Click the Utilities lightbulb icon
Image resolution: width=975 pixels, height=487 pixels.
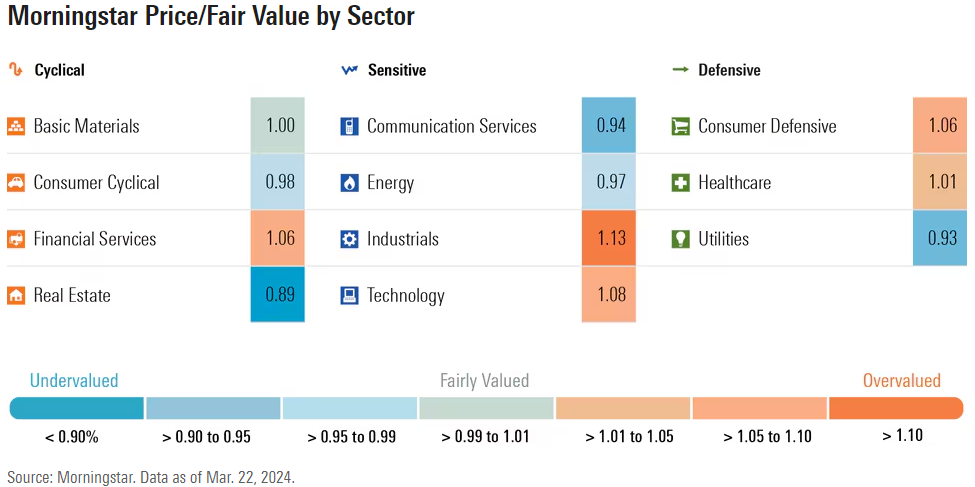(x=680, y=239)
